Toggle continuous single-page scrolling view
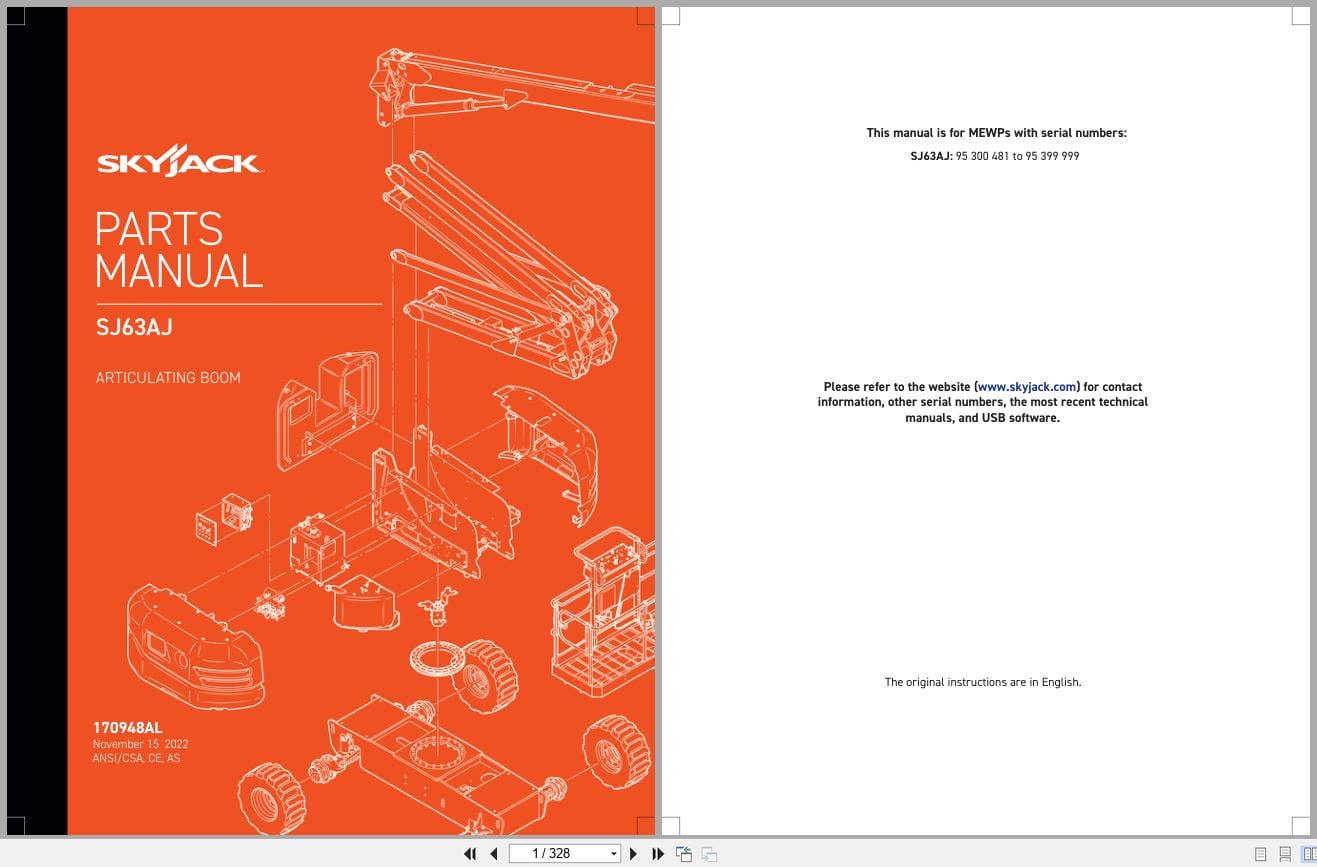Screen dimensions: 1317x867 [1285, 853]
